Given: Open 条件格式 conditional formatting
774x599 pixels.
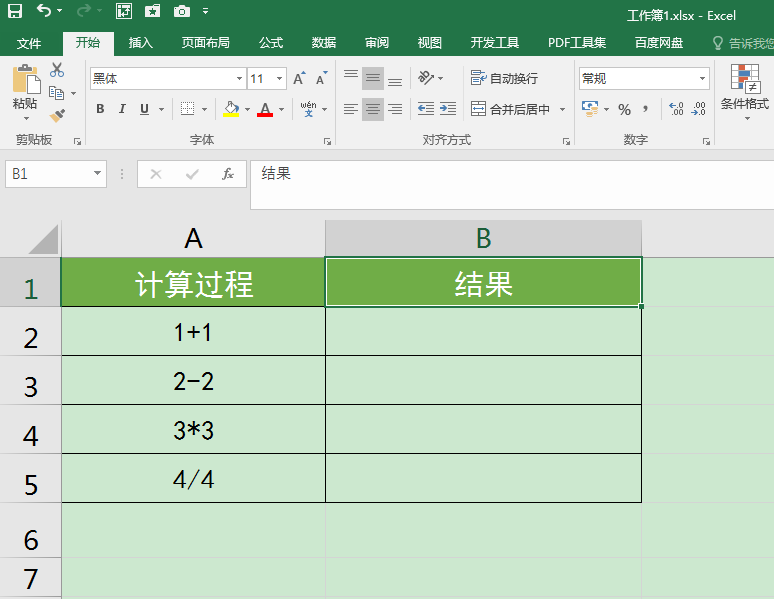Looking at the screenshot, I should coord(745,91).
